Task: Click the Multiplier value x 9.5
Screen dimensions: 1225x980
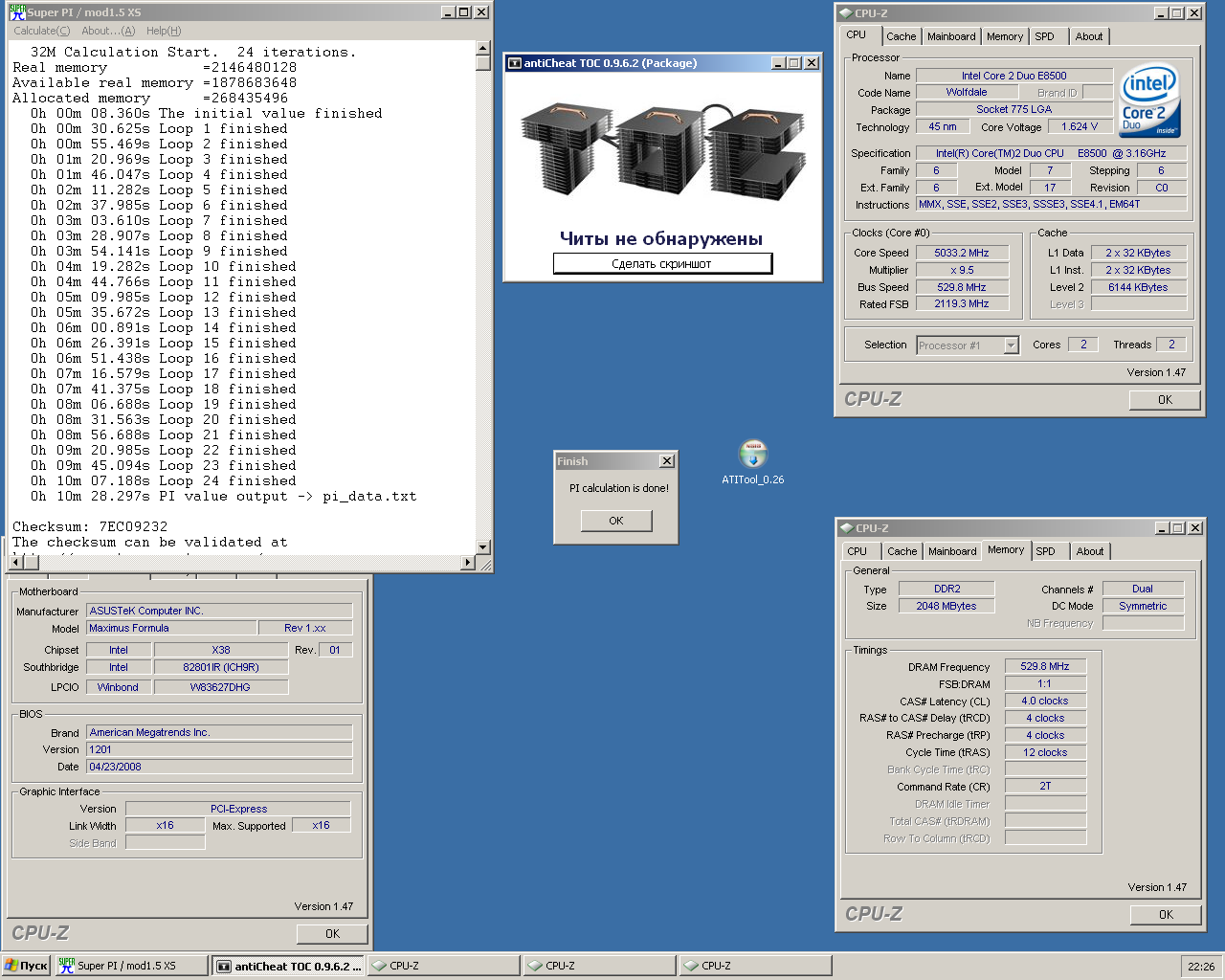Action: (962, 270)
